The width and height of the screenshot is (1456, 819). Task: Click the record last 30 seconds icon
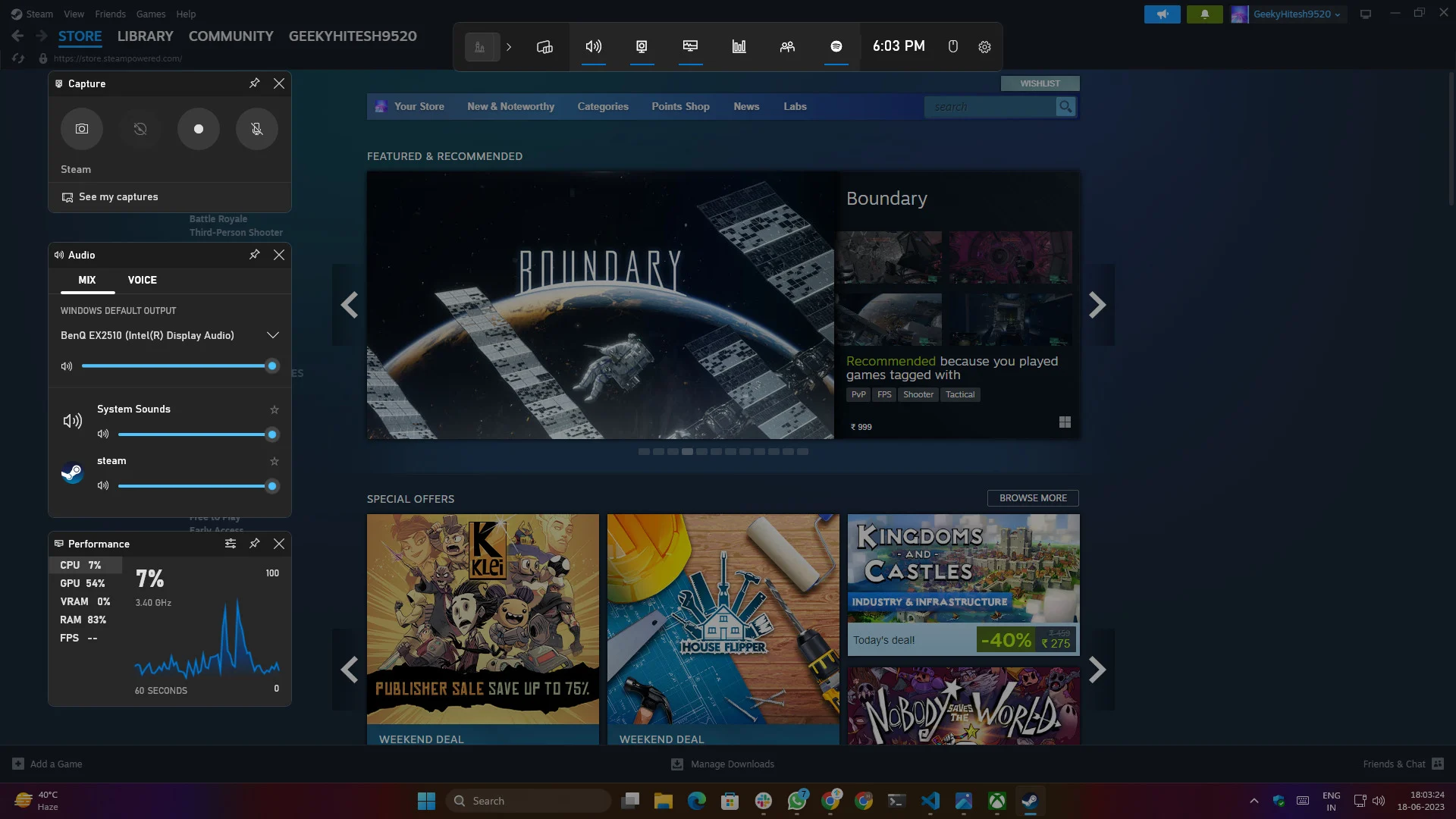tap(140, 129)
